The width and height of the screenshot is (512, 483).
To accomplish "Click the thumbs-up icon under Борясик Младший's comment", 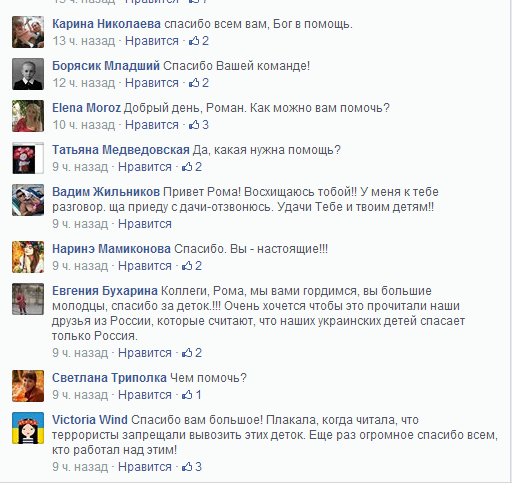I will (194, 83).
